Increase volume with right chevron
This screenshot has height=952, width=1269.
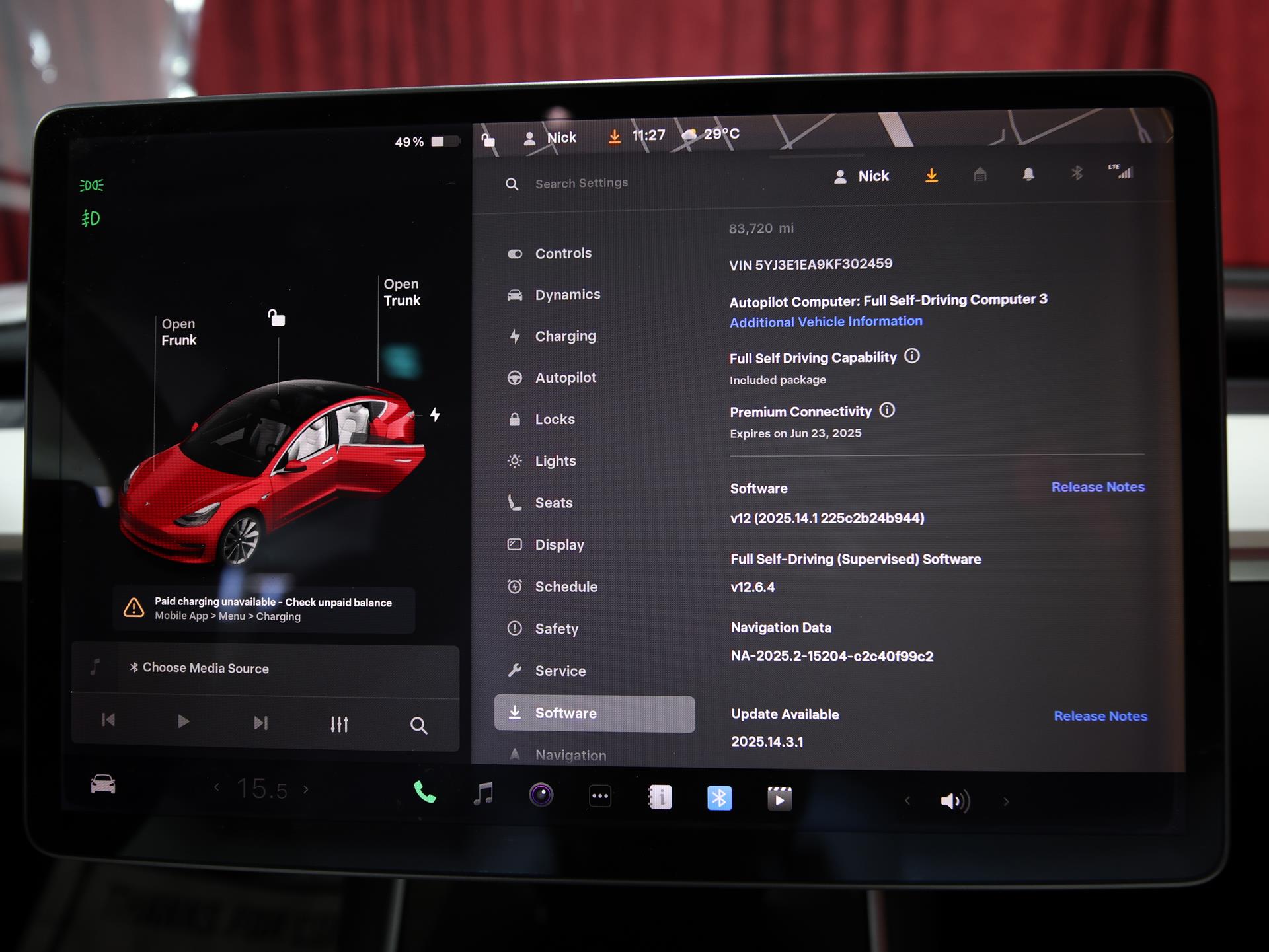click(1006, 802)
